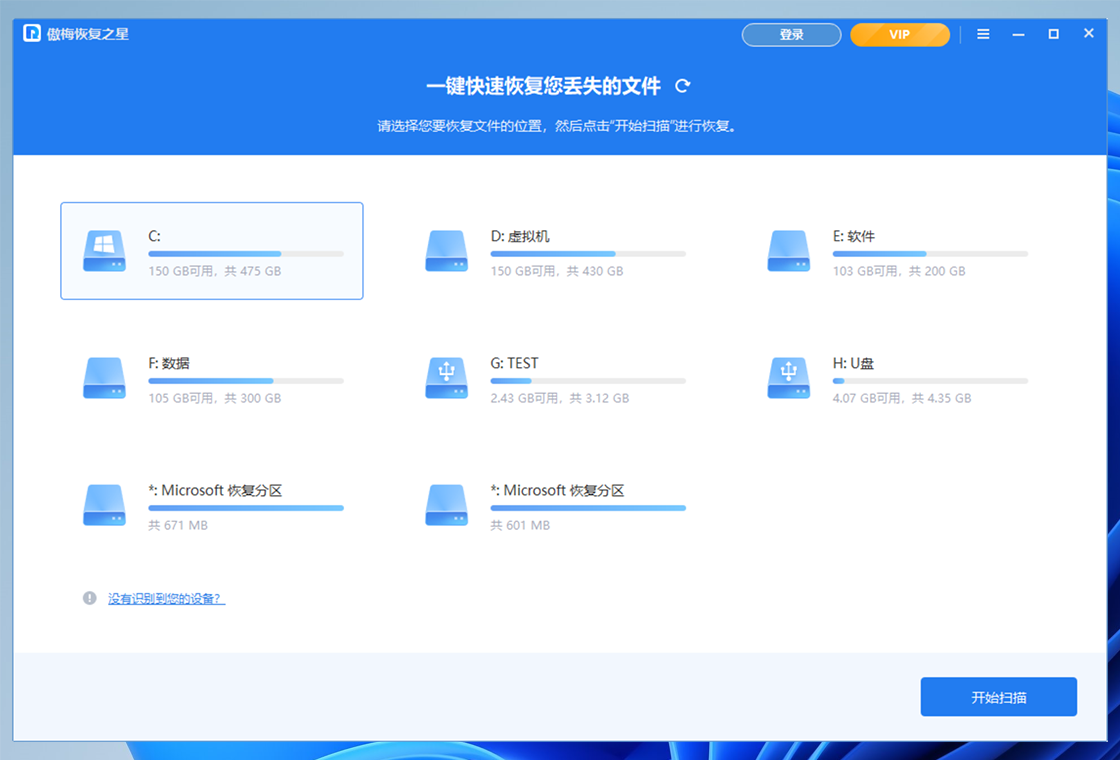Click the E: 软件 usage bar

click(x=930, y=254)
